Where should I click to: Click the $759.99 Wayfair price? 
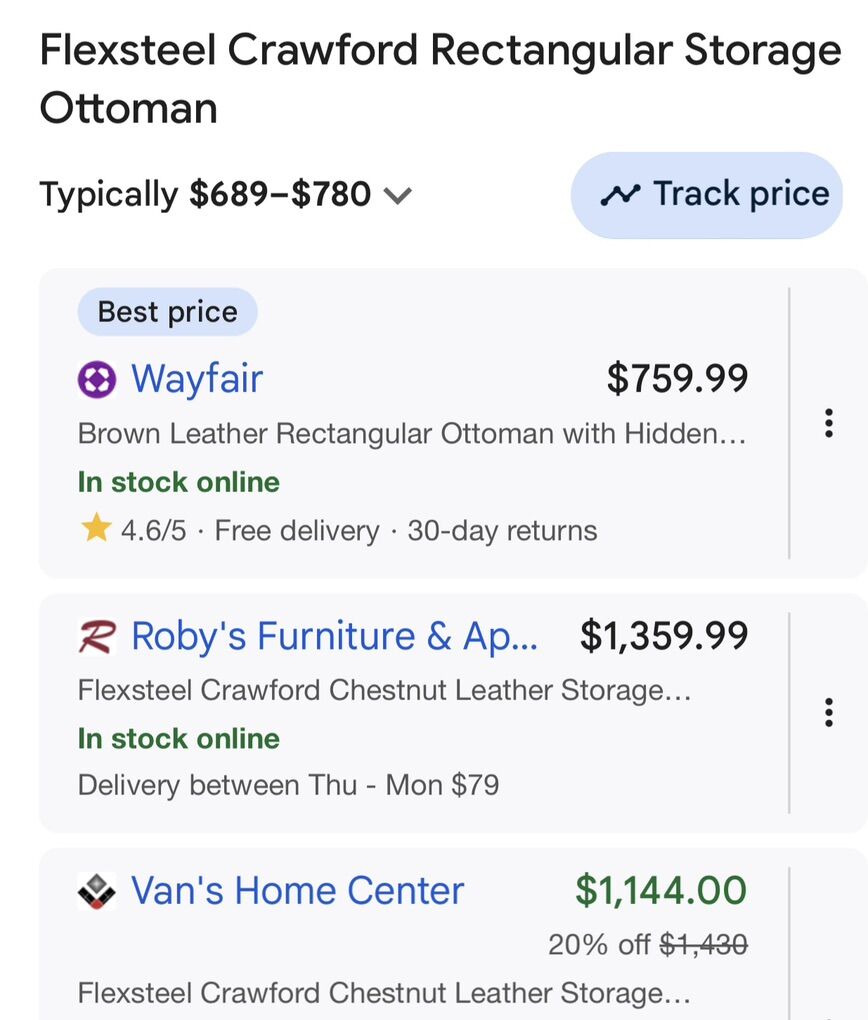pyautogui.click(x=677, y=379)
